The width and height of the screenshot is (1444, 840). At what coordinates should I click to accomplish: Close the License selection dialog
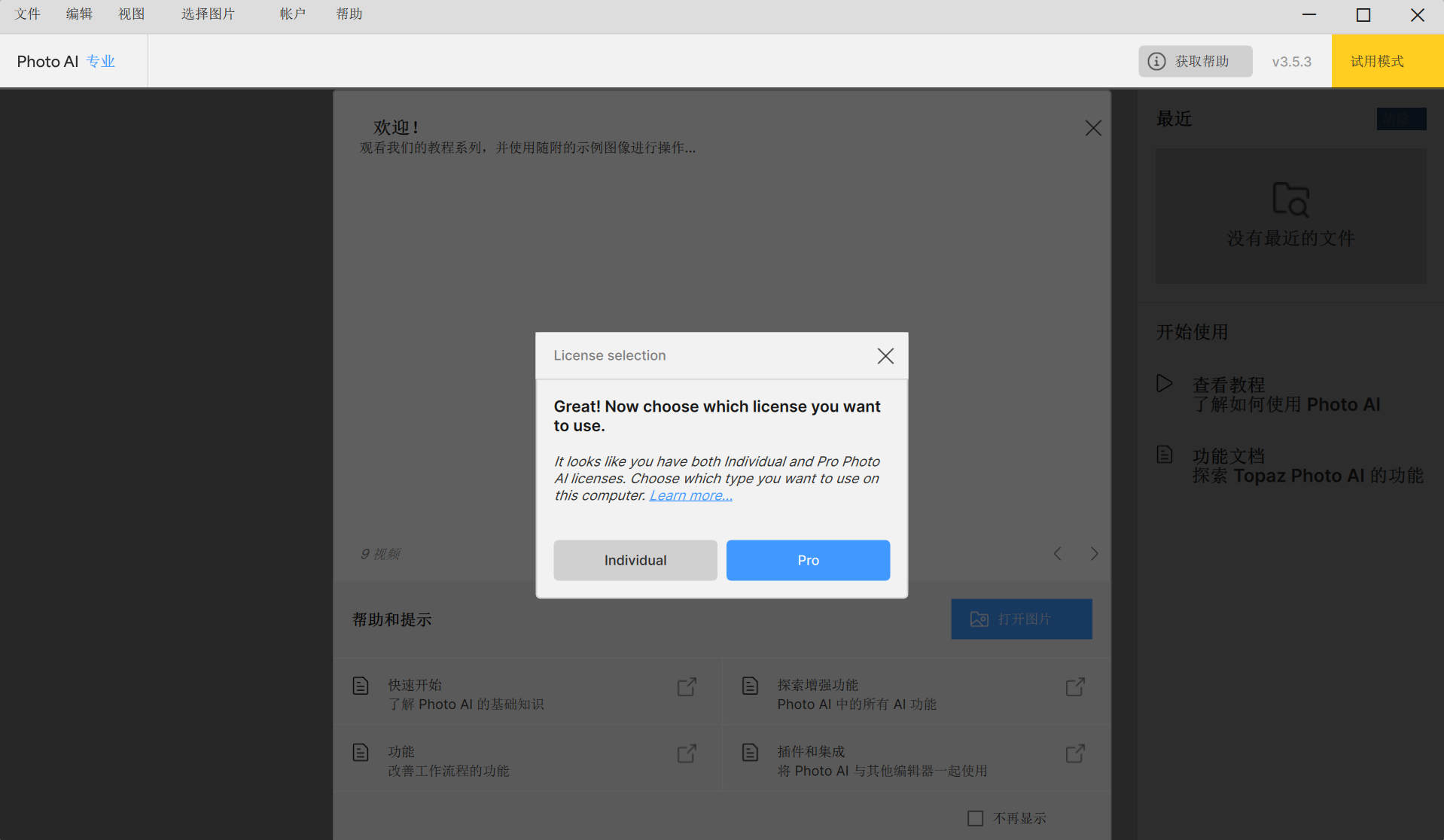(885, 356)
